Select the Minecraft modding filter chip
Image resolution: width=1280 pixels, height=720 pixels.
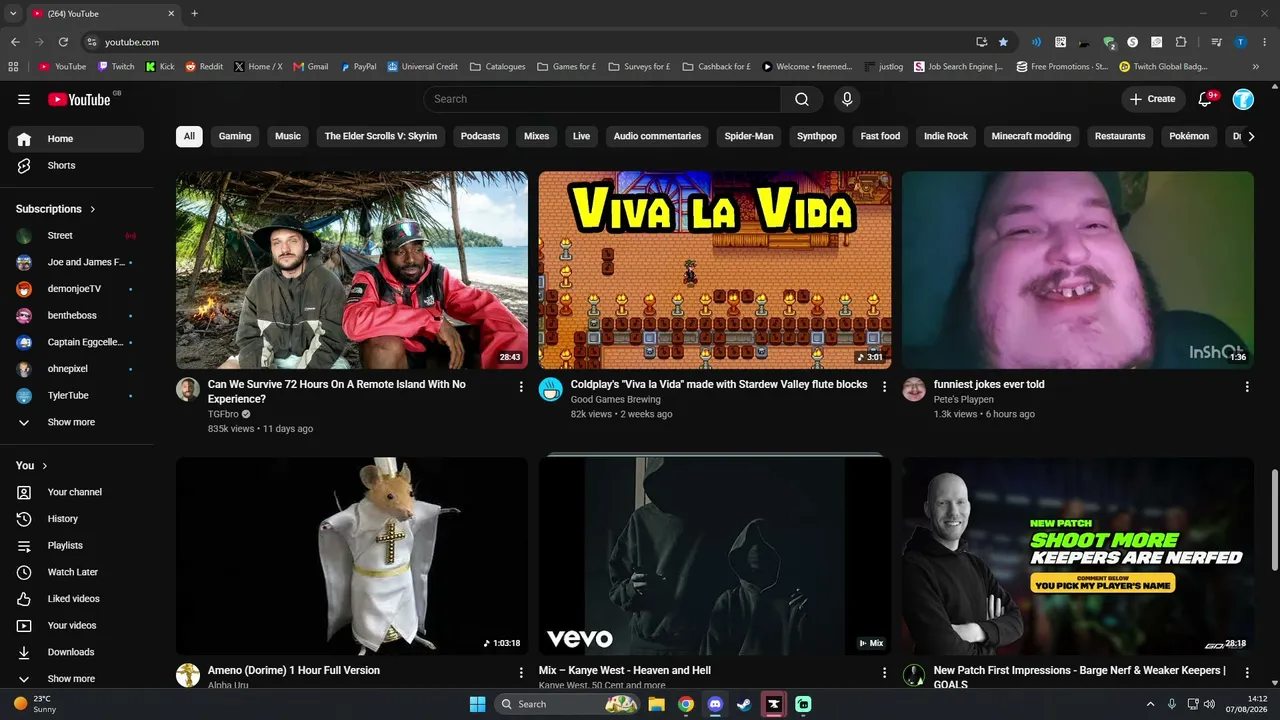coord(1031,136)
